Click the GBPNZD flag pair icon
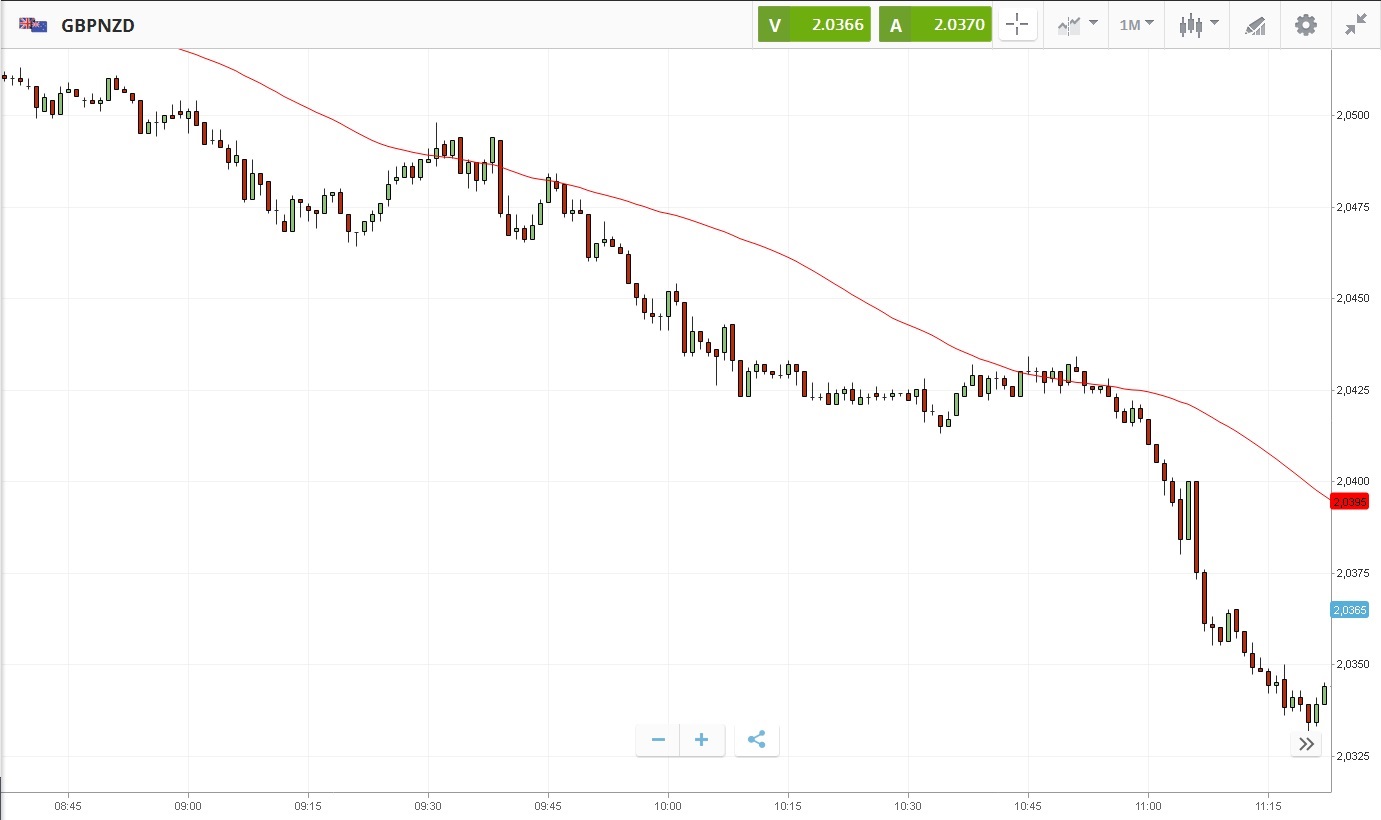1381x820 pixels. (x=33, y=25)
